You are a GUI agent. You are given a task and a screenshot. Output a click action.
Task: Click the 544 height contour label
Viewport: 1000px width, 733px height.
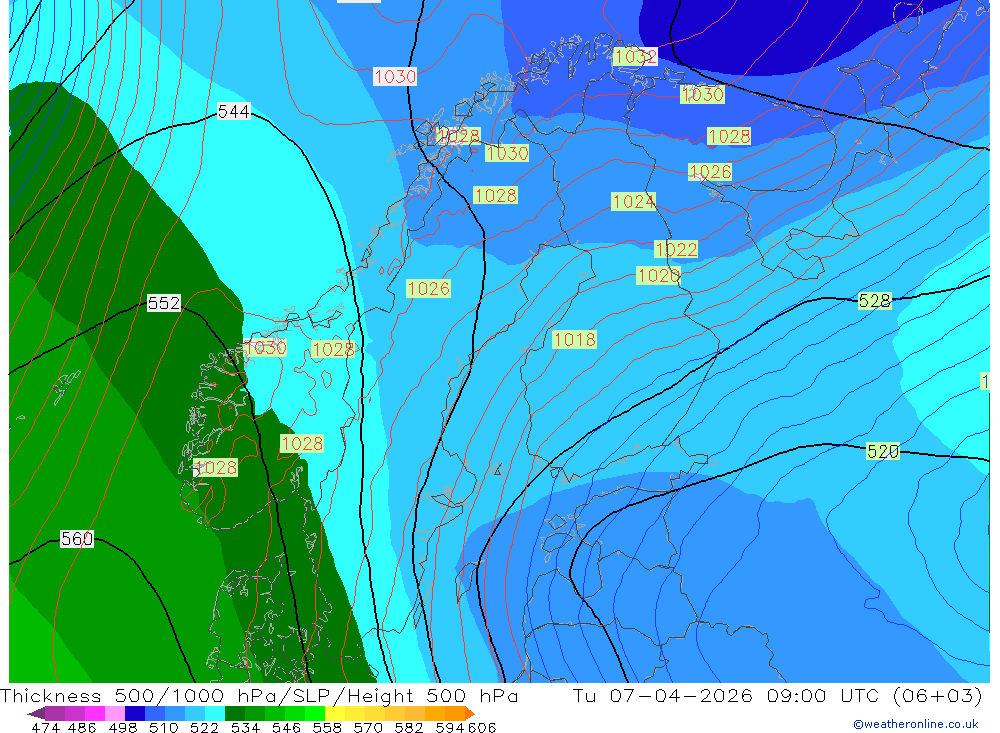pos(233,112)
